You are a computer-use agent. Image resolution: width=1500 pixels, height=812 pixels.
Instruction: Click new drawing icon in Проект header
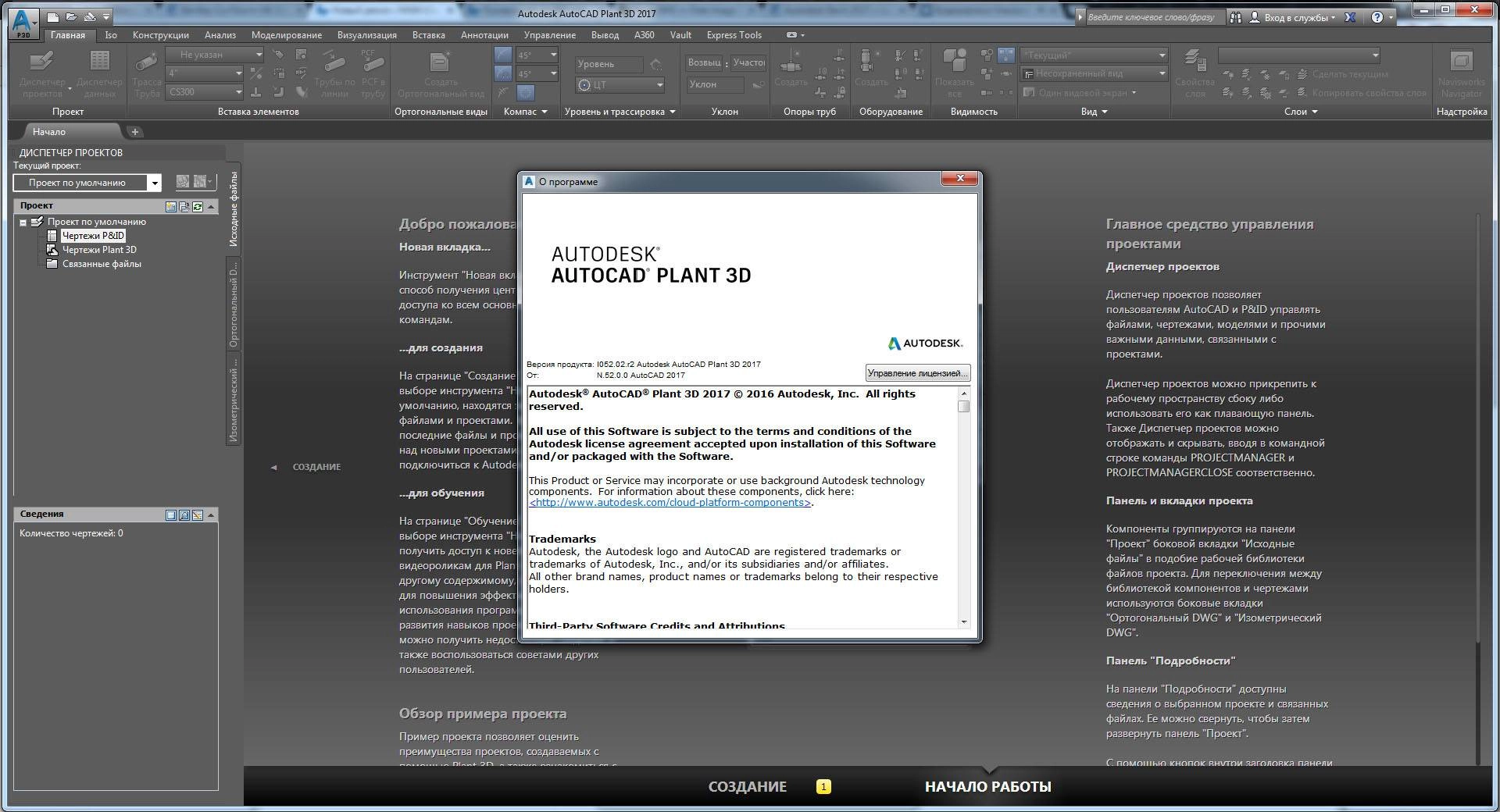171,206
